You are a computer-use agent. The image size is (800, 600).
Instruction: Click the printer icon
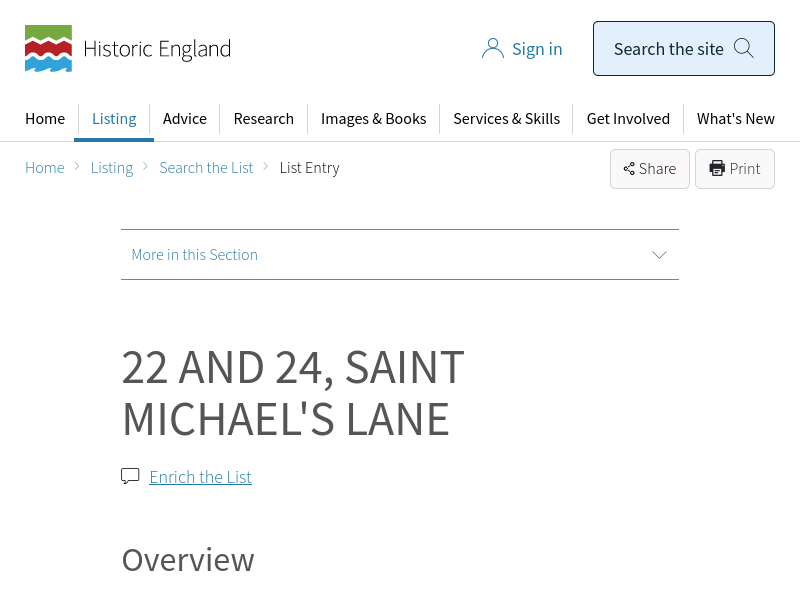pos(717,169)
